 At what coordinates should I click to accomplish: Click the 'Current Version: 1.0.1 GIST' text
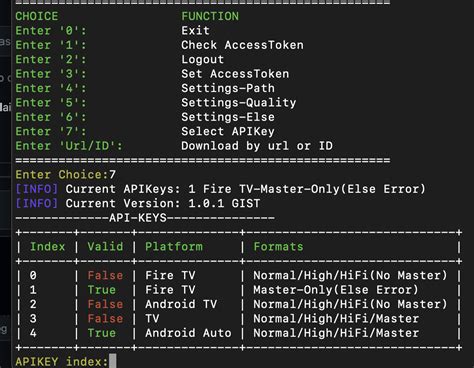click(x=163, y=203)
